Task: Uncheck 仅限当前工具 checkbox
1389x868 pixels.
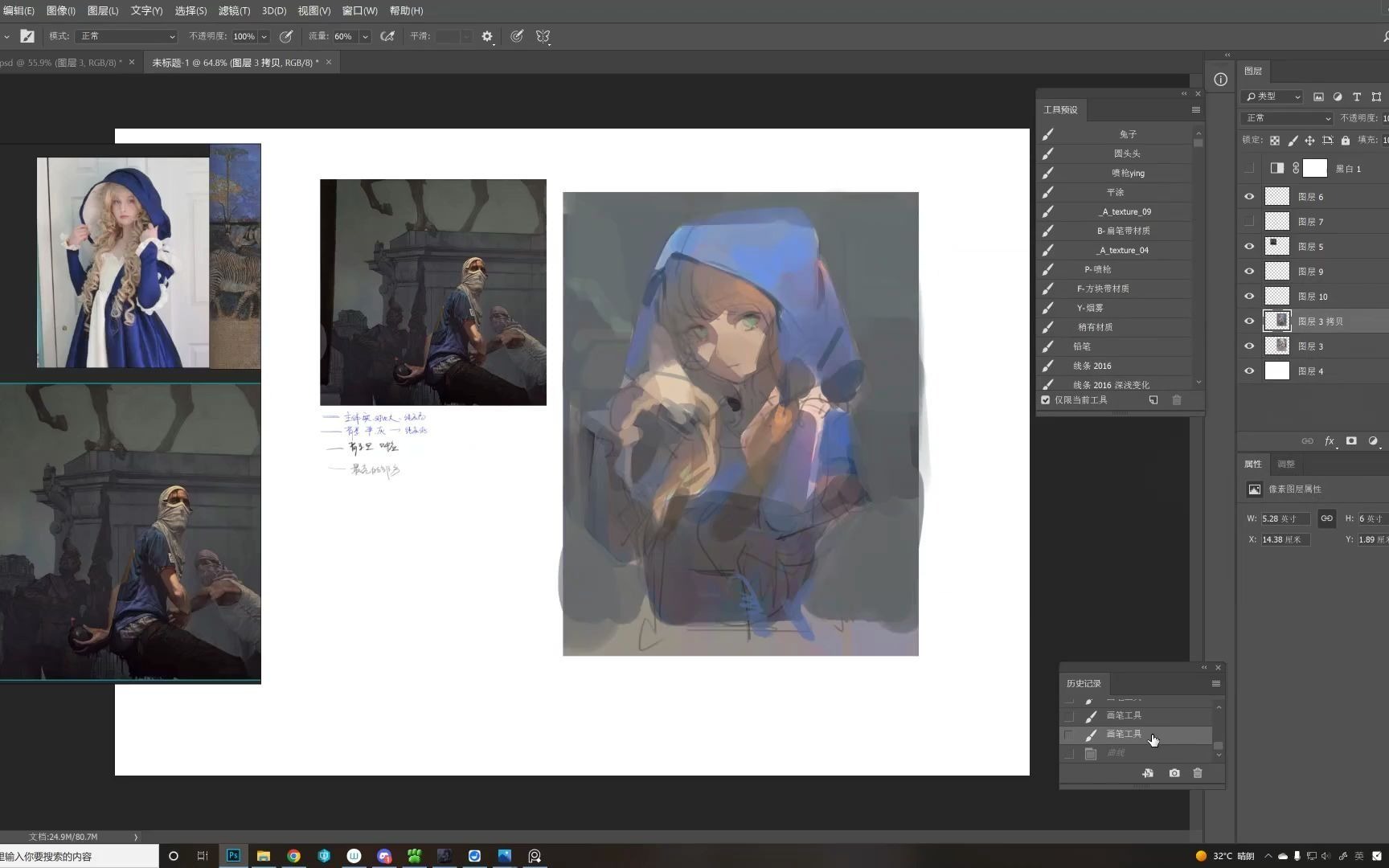Action: (1046, 399)
